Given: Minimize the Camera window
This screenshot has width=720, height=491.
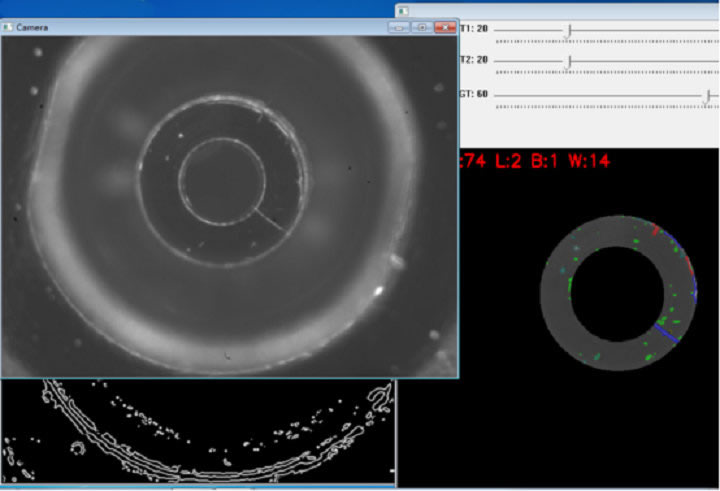Looking at the screenshot, I should tap(400, 27).
